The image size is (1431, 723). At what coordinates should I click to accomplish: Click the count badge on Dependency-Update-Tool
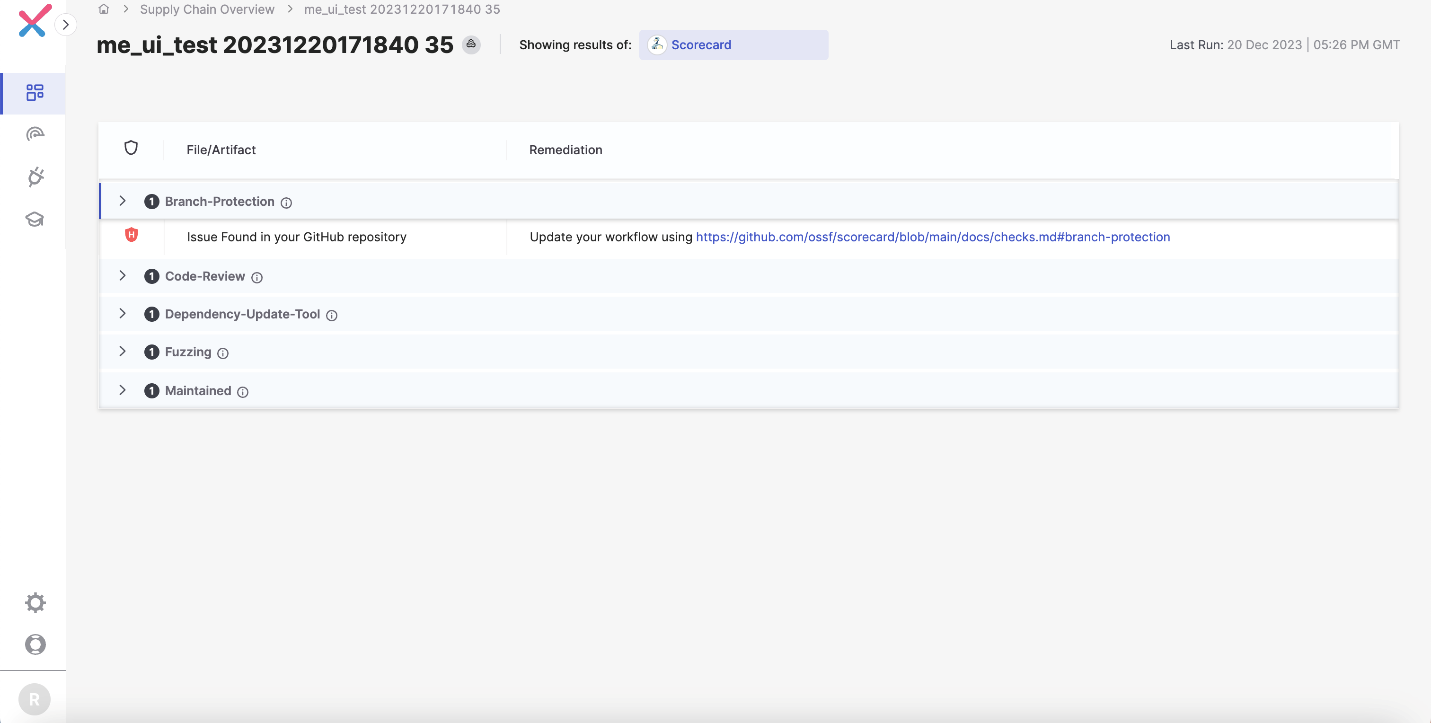152,315
